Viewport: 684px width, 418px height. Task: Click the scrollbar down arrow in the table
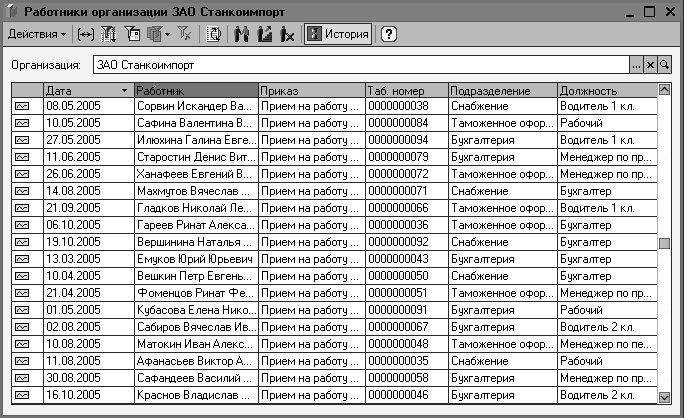[664, 397]
